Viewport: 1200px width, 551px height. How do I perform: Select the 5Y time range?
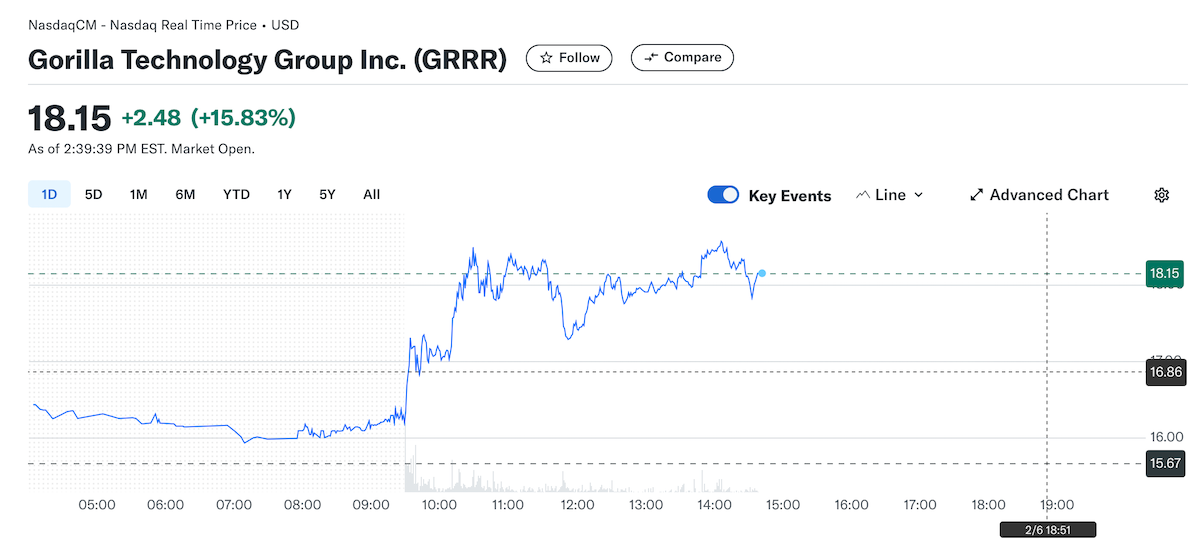coord(327,194)
